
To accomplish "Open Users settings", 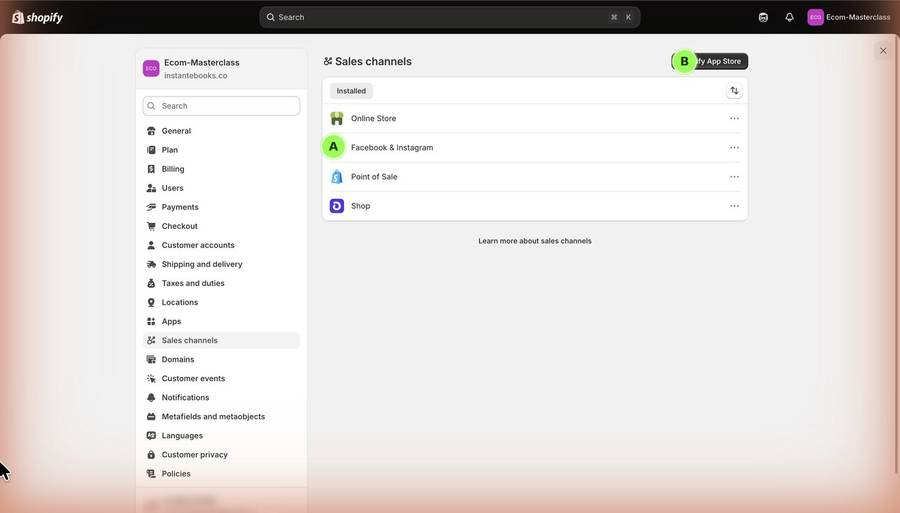I will [x=221, y=188].
